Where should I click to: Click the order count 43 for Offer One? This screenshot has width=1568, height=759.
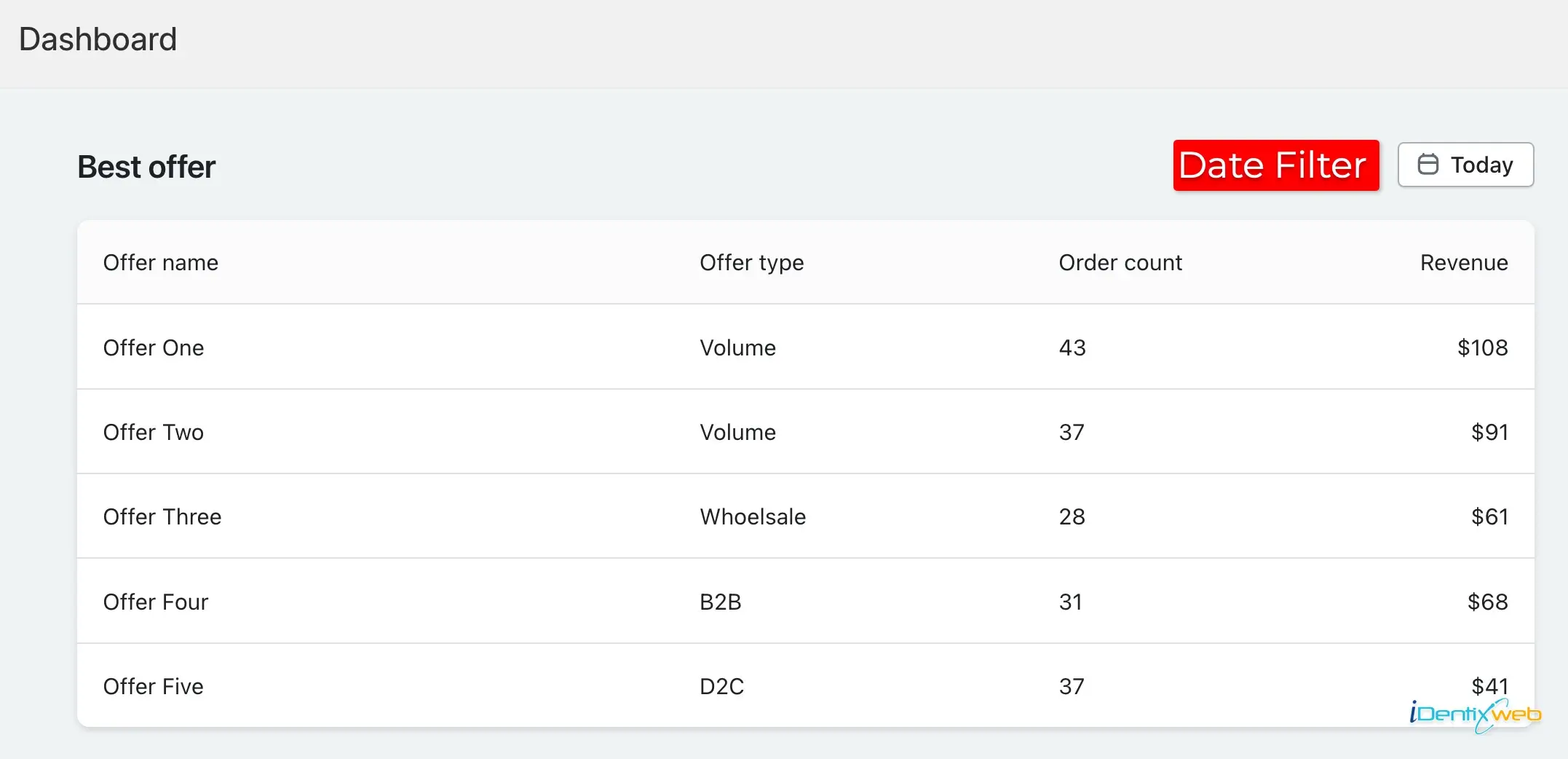click(x=1072, y=347)
